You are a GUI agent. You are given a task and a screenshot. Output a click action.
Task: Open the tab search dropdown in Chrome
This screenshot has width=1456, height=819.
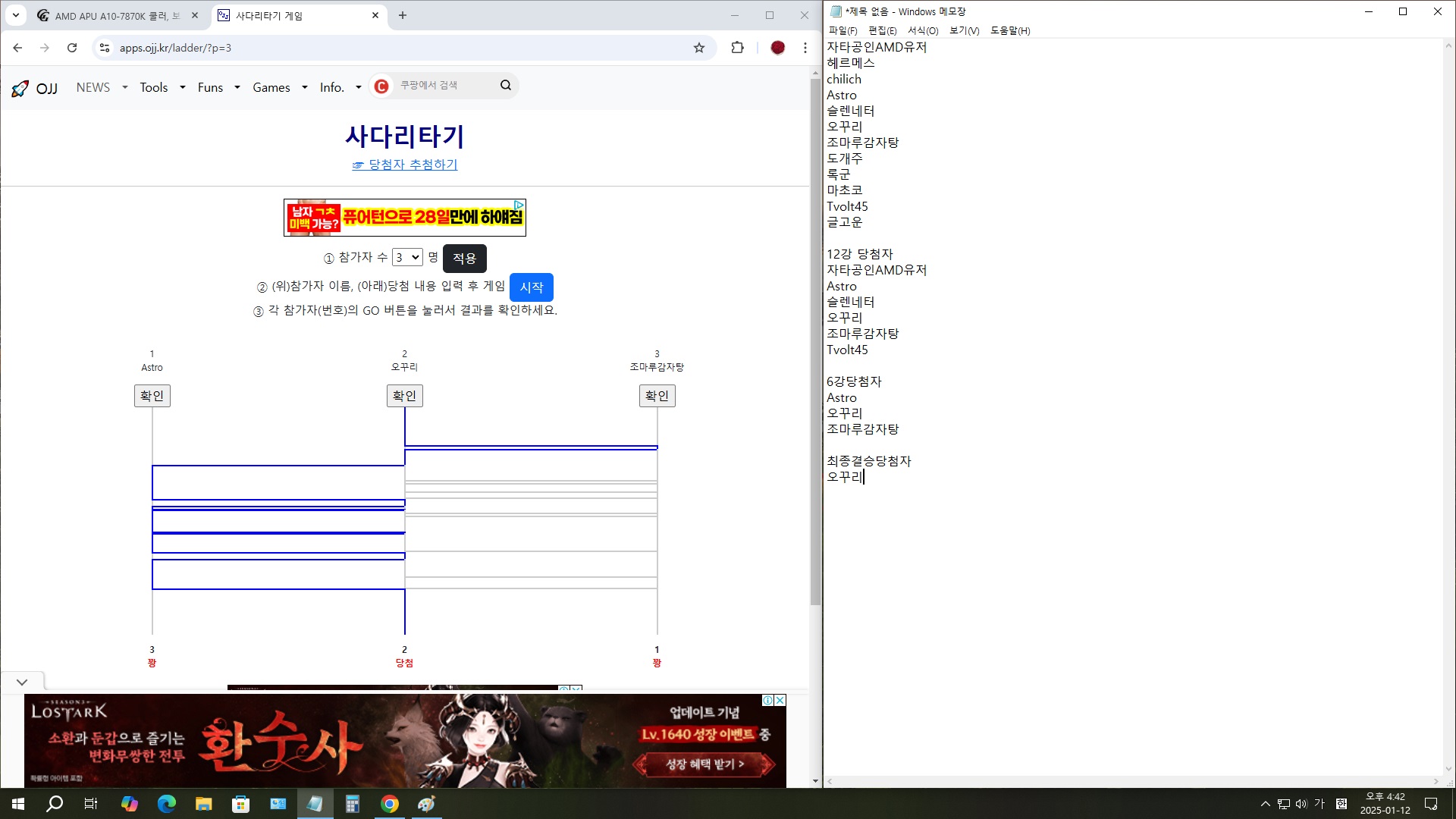16,15
